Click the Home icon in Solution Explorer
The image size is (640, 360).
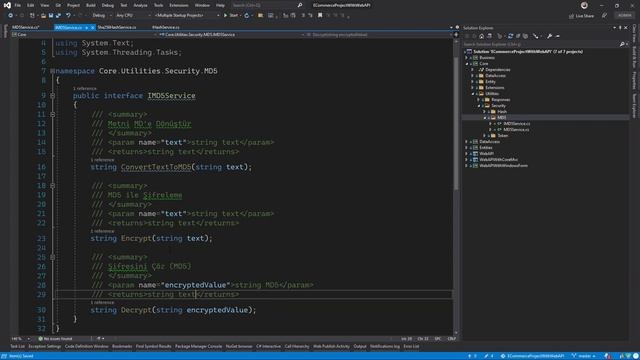click(x=482, y=36)
